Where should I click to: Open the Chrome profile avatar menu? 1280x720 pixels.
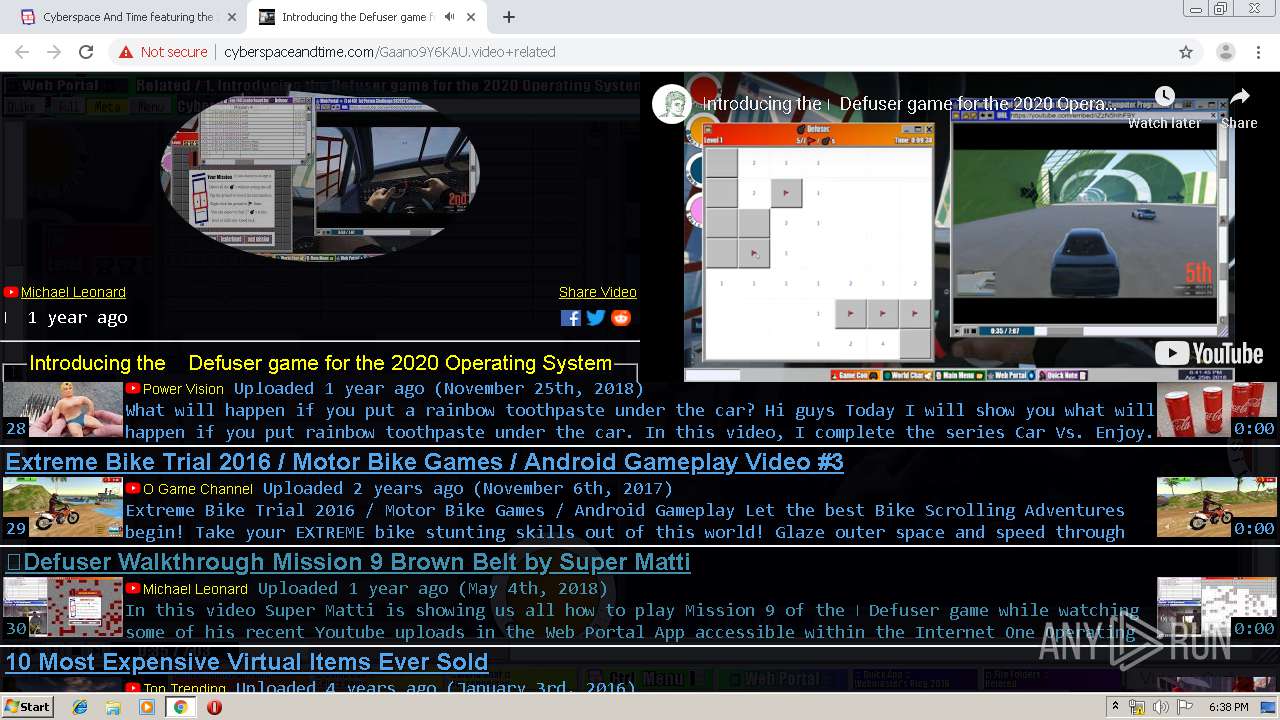coord(1225,52)
